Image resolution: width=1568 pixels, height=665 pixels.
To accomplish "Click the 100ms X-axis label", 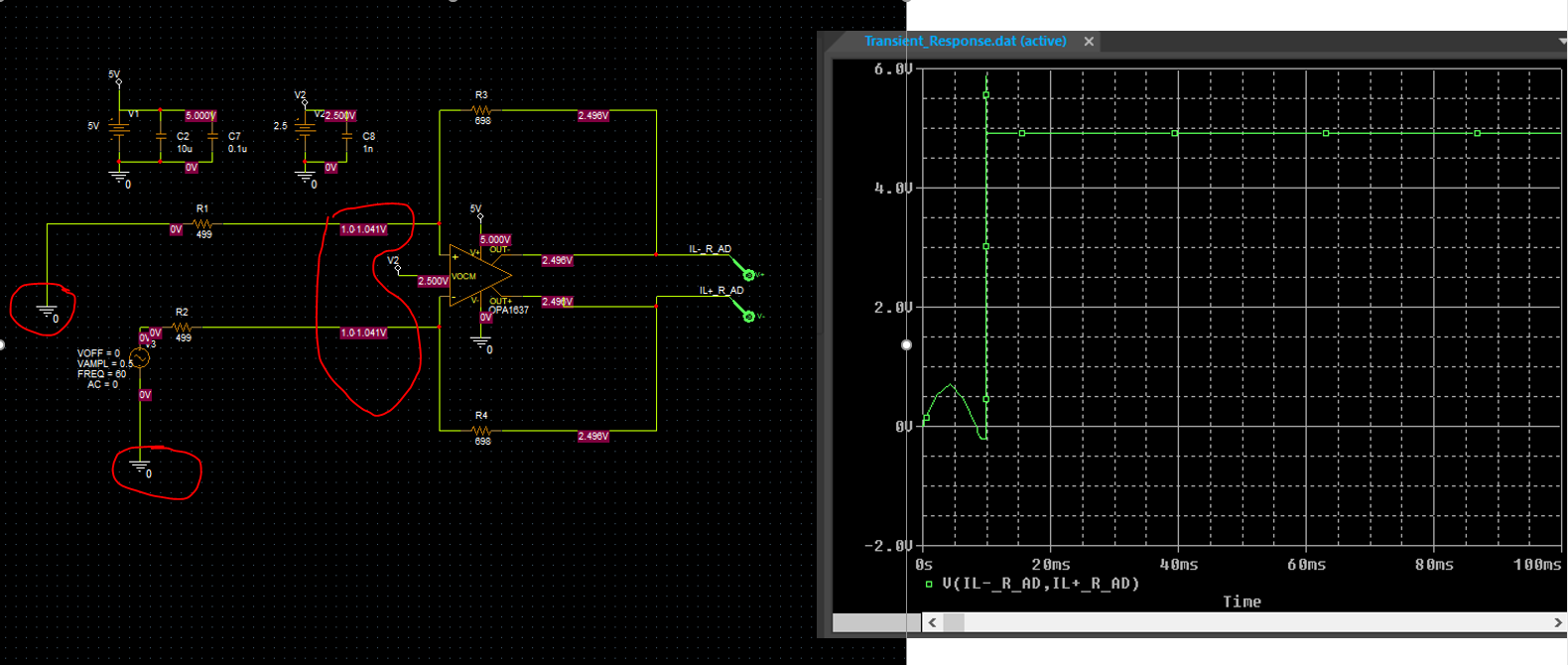I will pos(1536,564).
